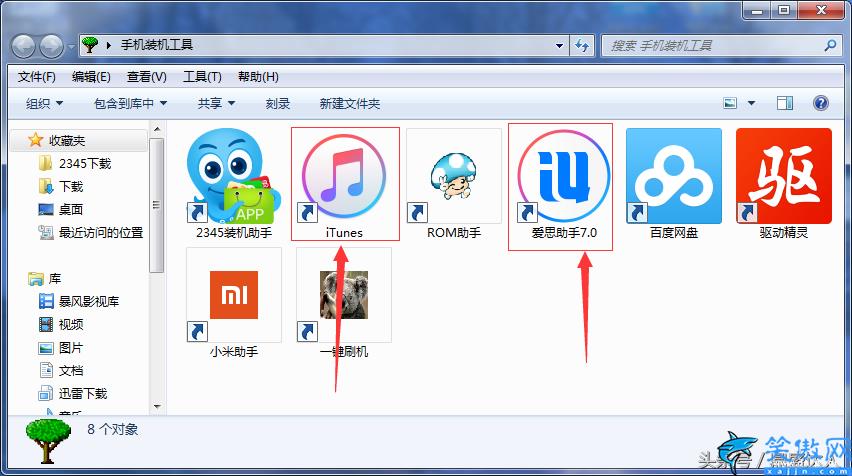Viewport: 852px width, 476px height.
Task: Click the 迅雷下载 icon in sidebar
Action: (x=46, y=393)
